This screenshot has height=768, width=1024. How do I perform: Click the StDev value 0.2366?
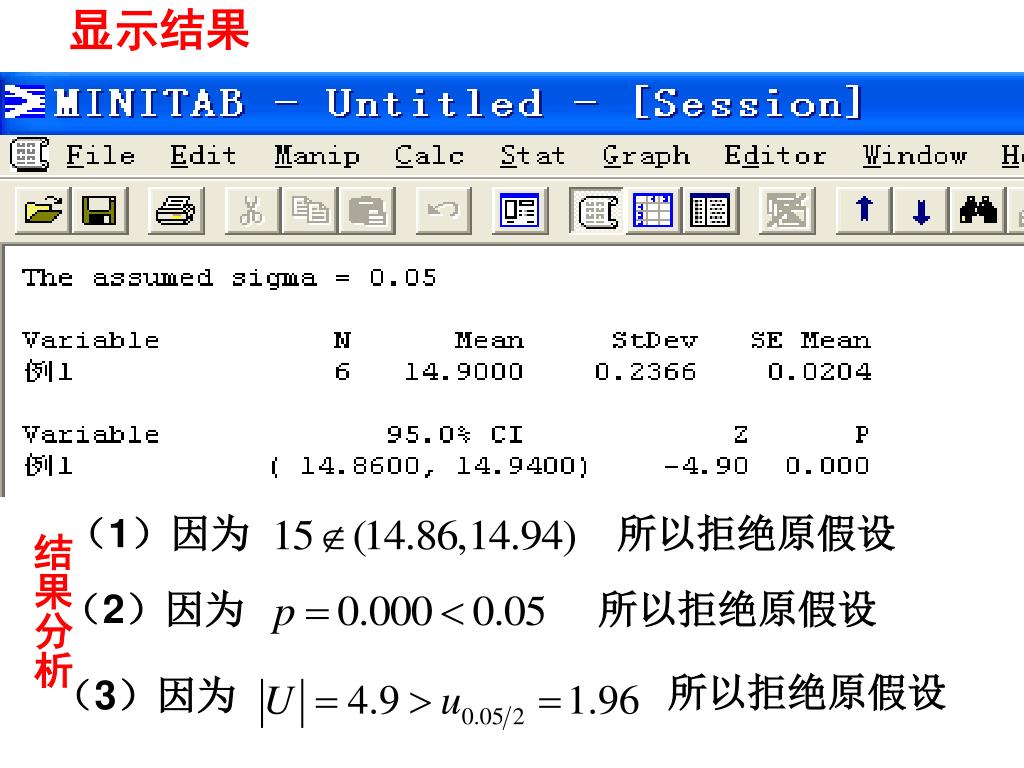click(645, 372)
